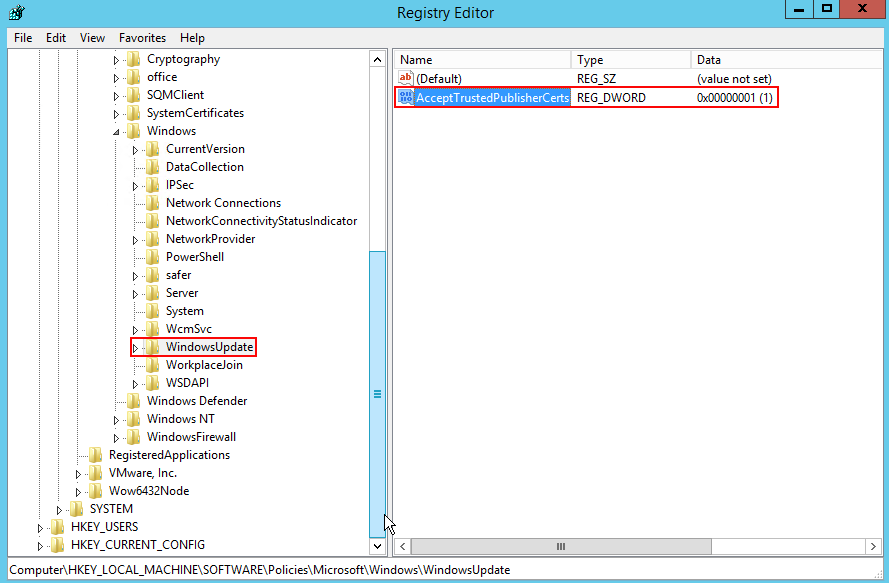Click the Windows Defender folder icon
Viewport: 889px width, 583px height.
(133, 401)
